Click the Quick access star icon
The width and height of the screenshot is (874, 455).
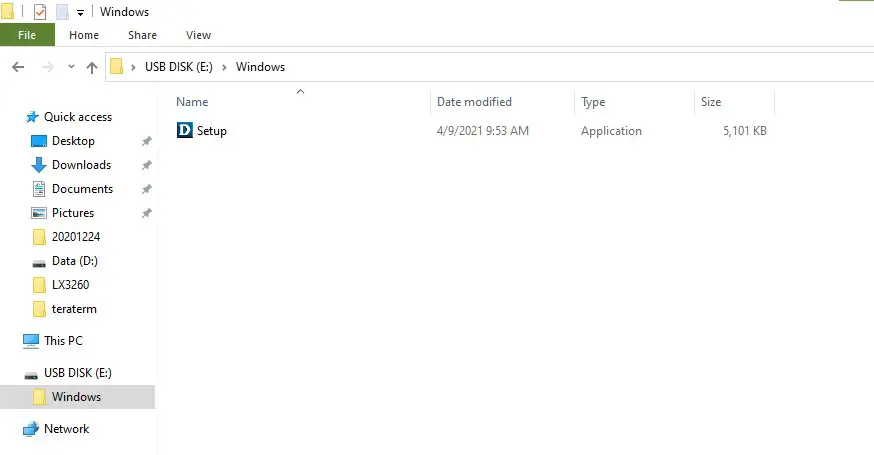[x=32, y=117]
